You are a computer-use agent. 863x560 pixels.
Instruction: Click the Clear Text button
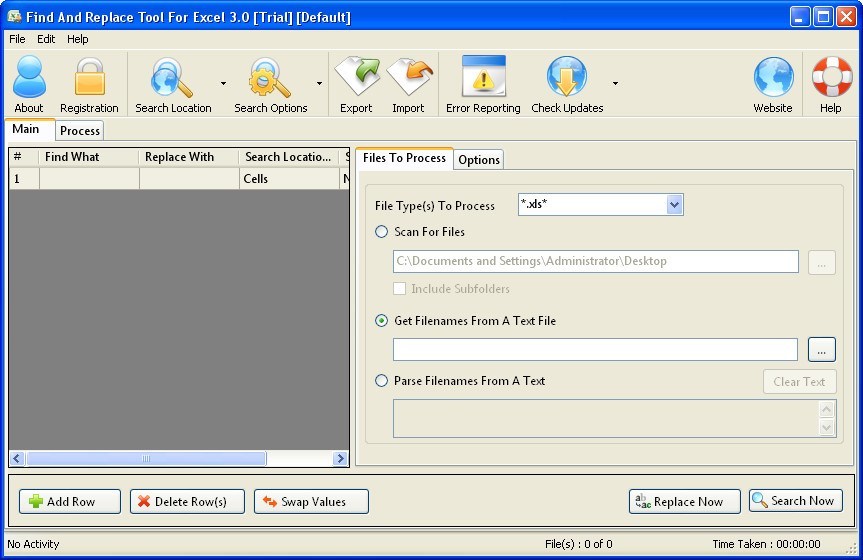(799, 382)
